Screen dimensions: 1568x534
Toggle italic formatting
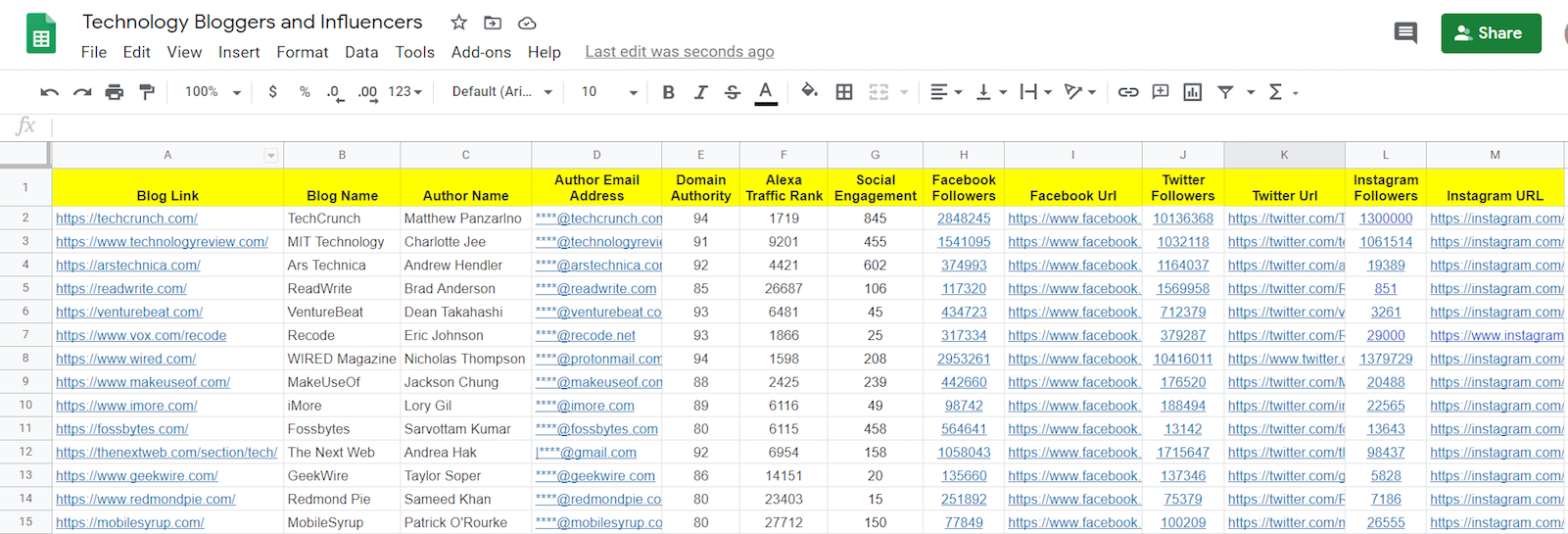[x=701, y=92]
